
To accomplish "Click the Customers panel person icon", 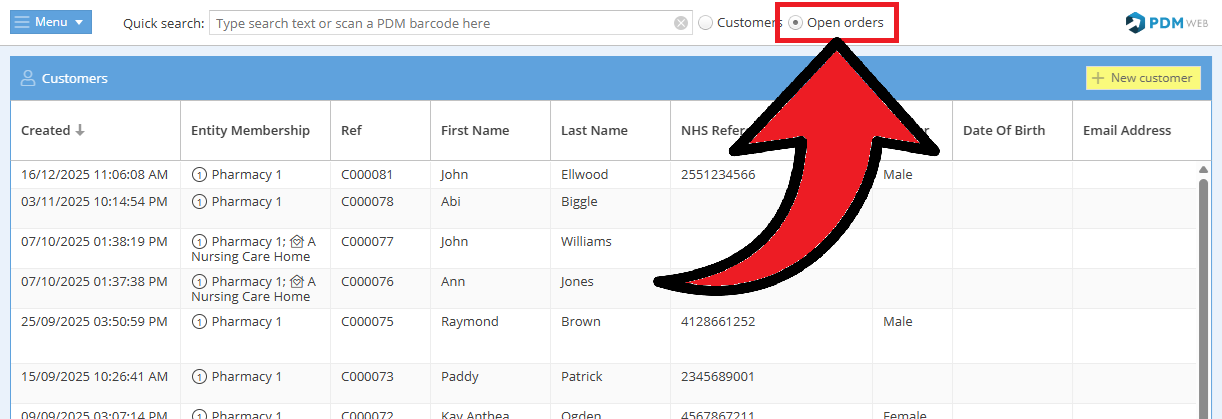I will 28,78.
